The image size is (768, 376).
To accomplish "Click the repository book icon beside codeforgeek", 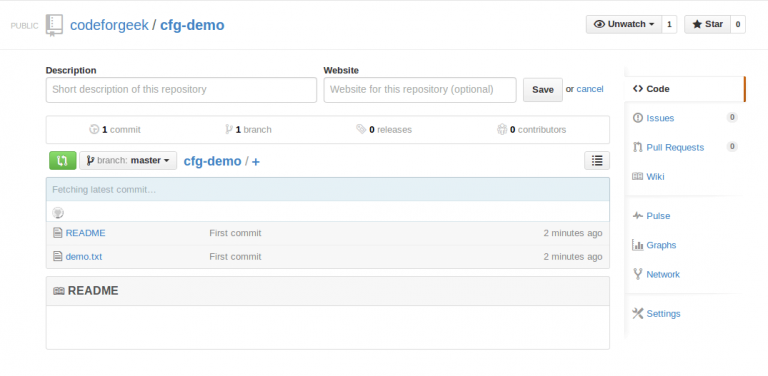I will [x=54, y=25].
